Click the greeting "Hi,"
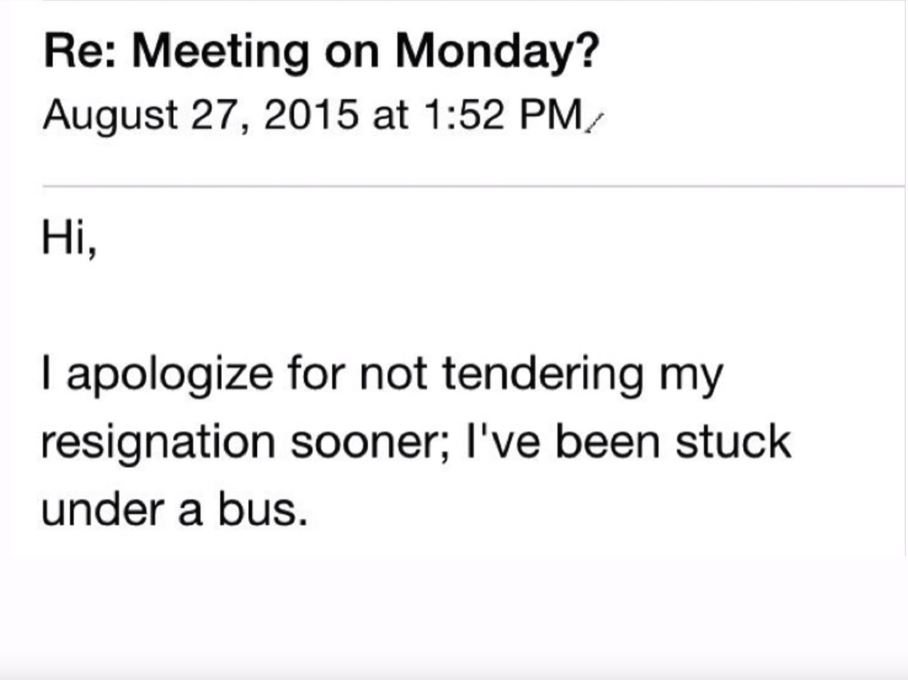908x680 pixels. (68, 243)
